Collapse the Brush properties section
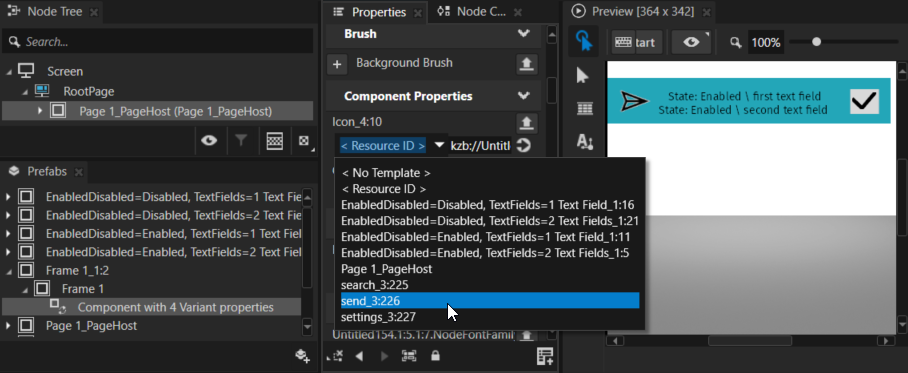The width and height of the screenshot is (908, 373). 523,34
